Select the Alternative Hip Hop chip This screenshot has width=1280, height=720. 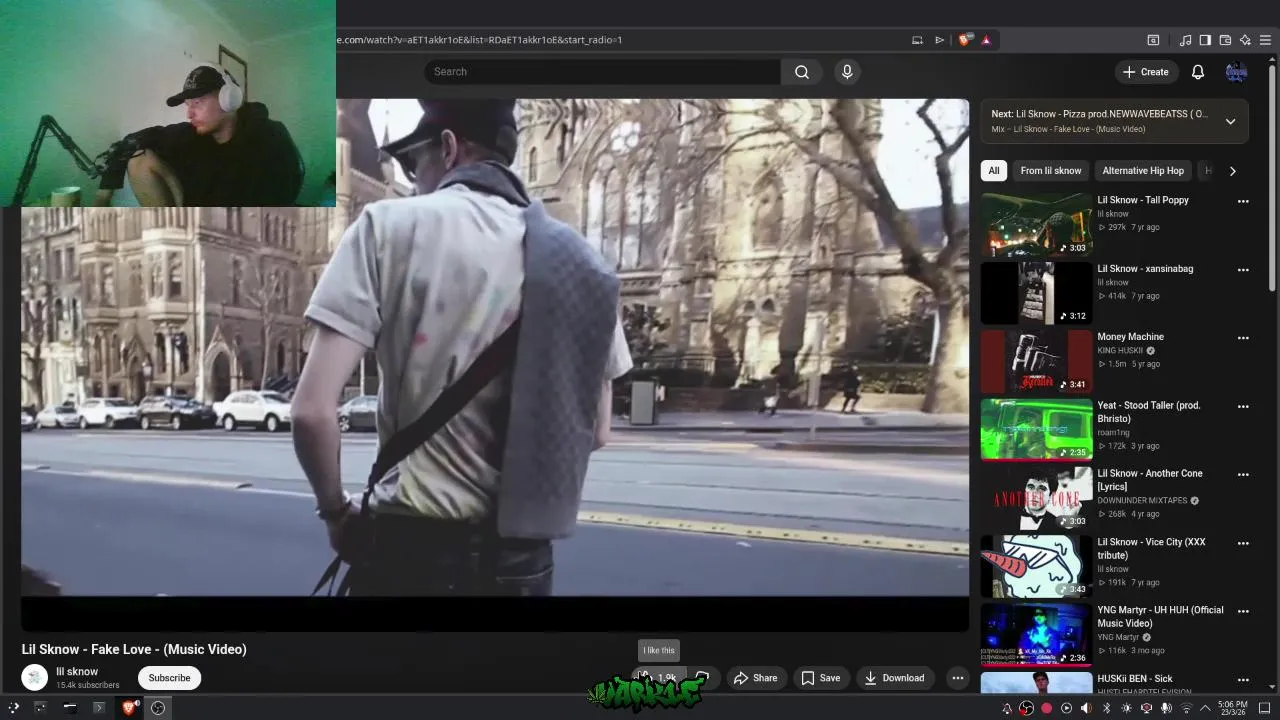click(x=1143, y=171)
